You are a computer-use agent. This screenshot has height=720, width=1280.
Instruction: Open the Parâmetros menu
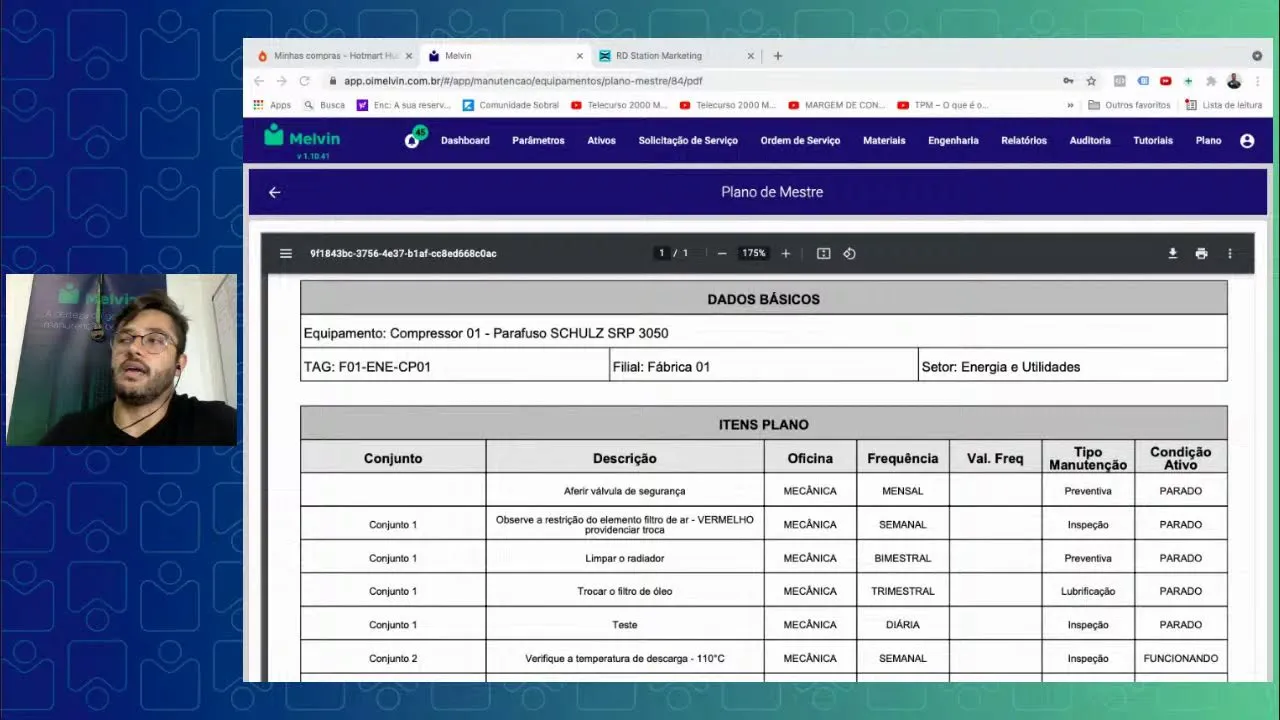click(x=538, y=141)
